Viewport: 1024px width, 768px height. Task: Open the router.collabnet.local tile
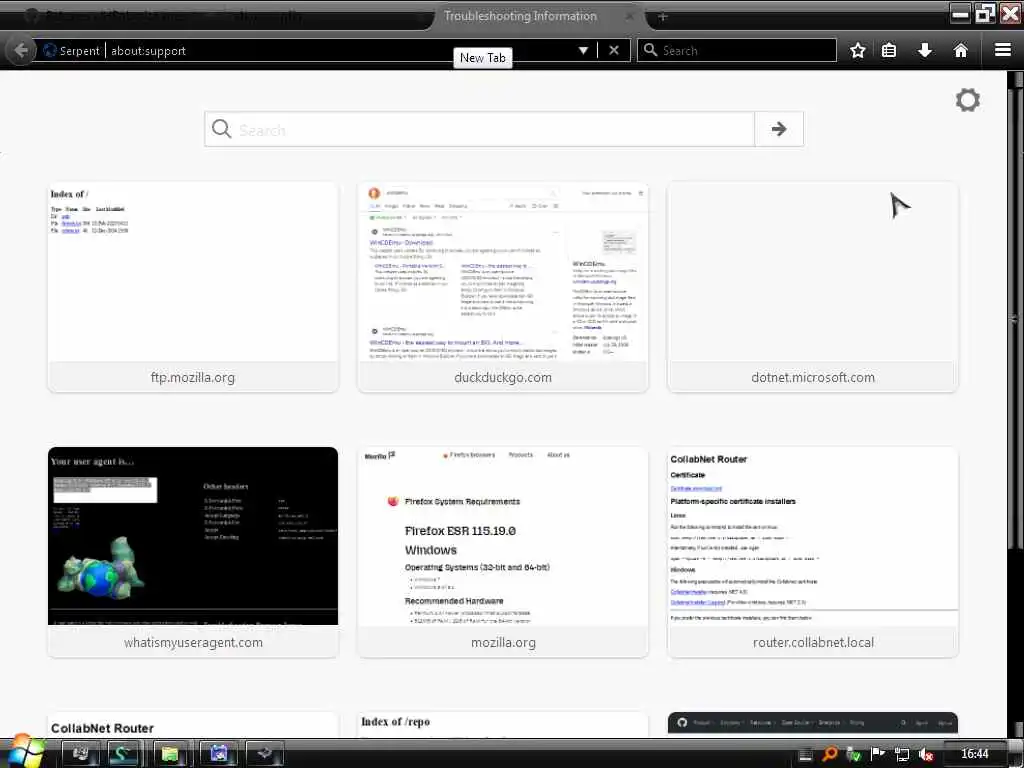coord(812,552)
